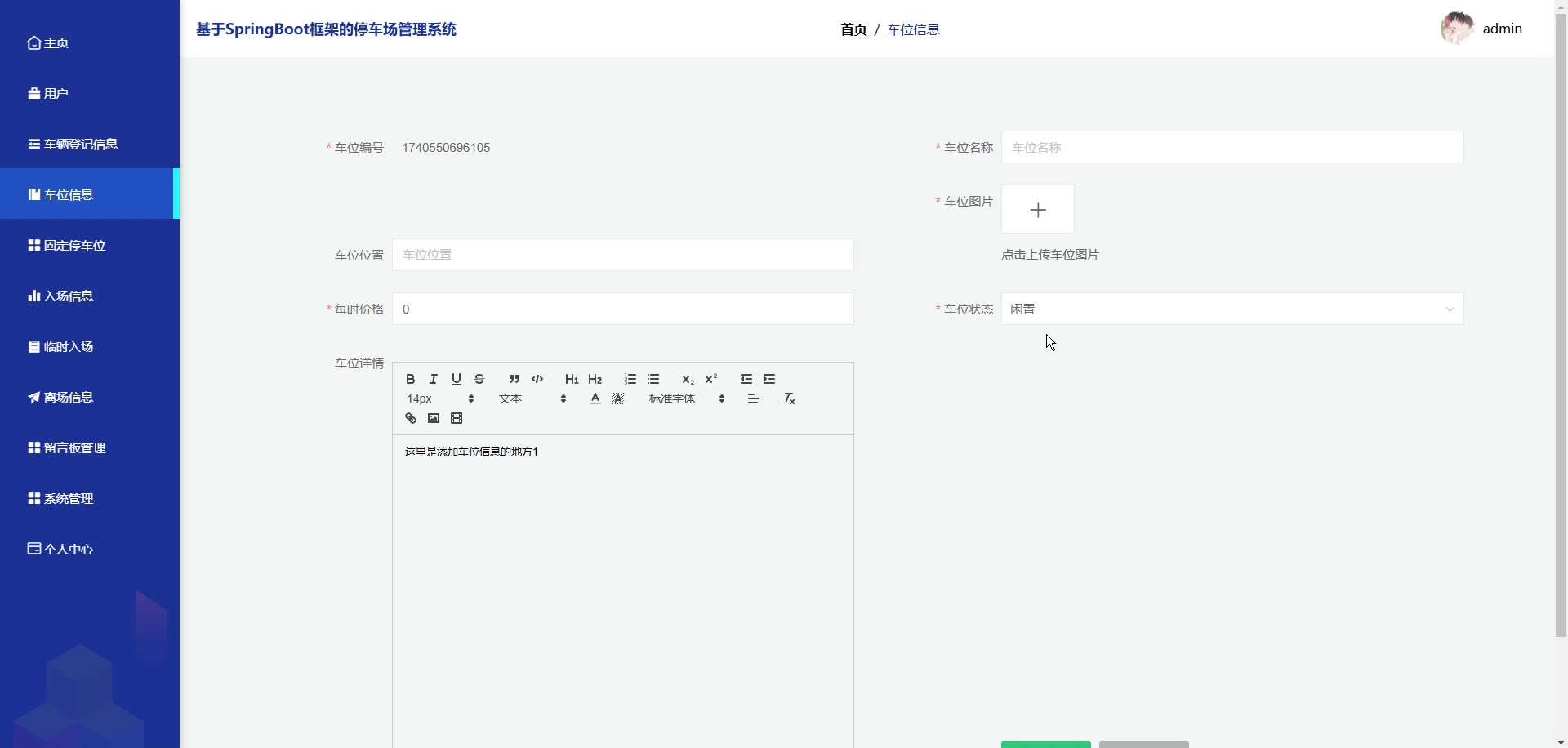The height and width of the screenshot is (748, 1568).
Task: Open the text color picker
Action: pos(595,399)
